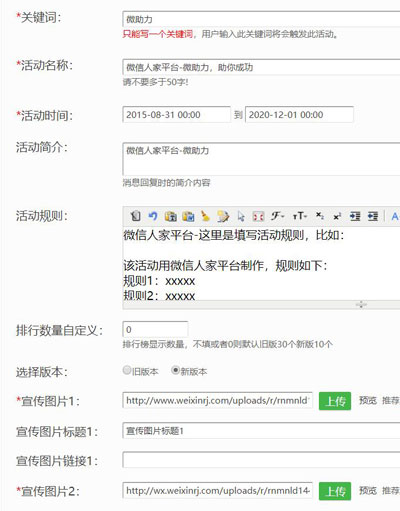The image size is (400, 511).
Task: Click into the 活动简介 textarea
Action: 261,159
